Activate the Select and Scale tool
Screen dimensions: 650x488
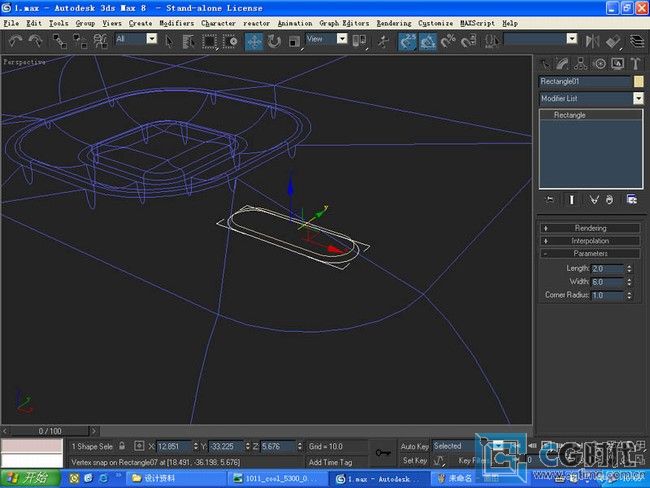tap(294, 41)
